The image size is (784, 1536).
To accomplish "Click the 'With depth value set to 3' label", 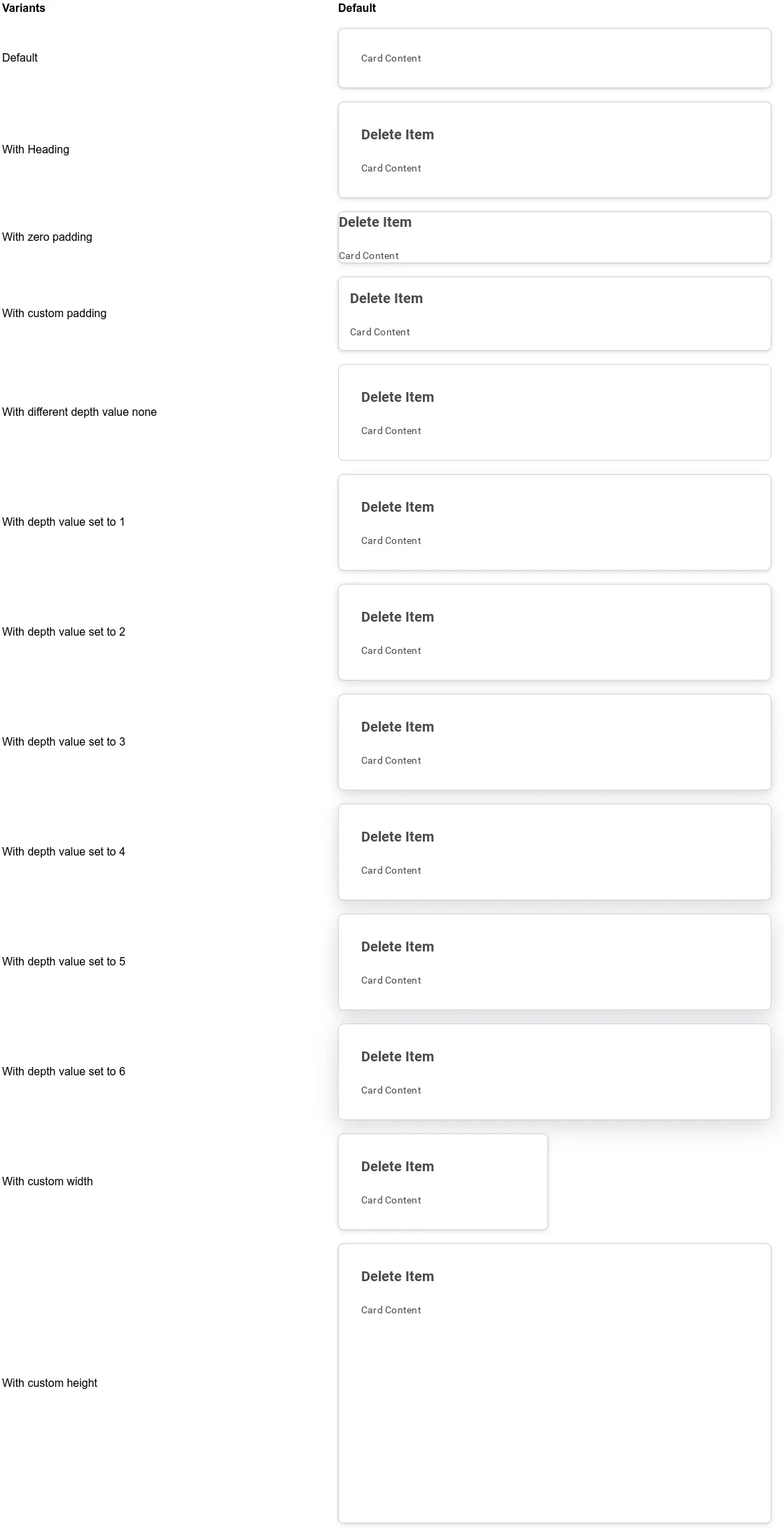I will [64, 741].
